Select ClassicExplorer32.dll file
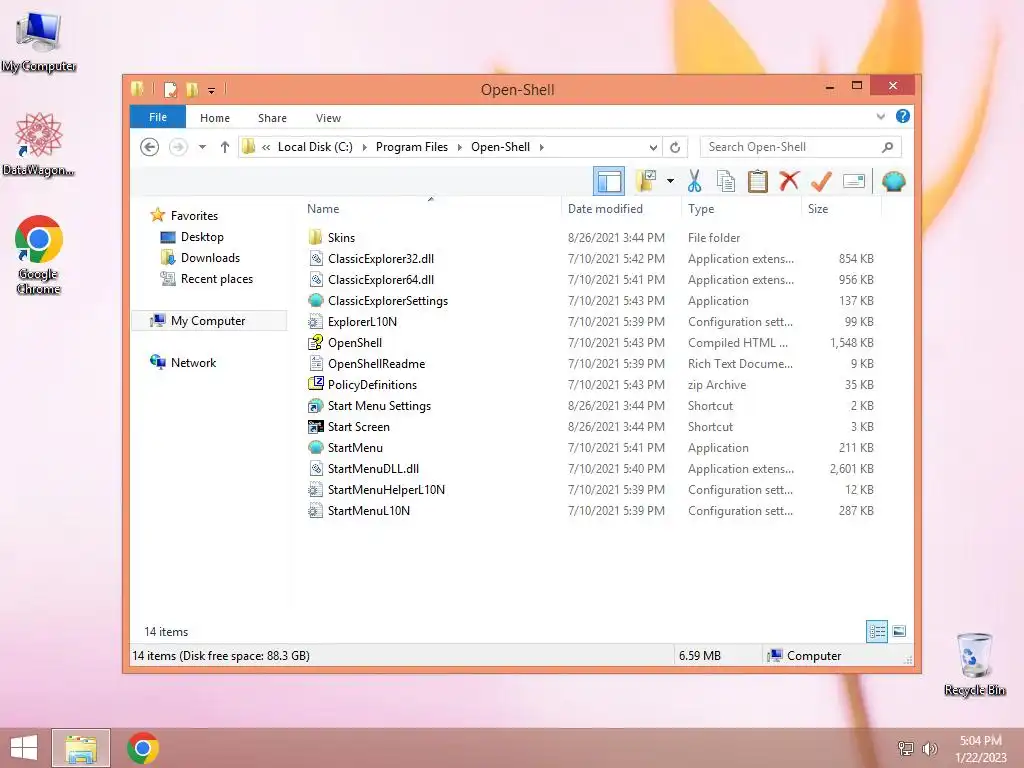The image size is (1024, 768). click(370, 259)
